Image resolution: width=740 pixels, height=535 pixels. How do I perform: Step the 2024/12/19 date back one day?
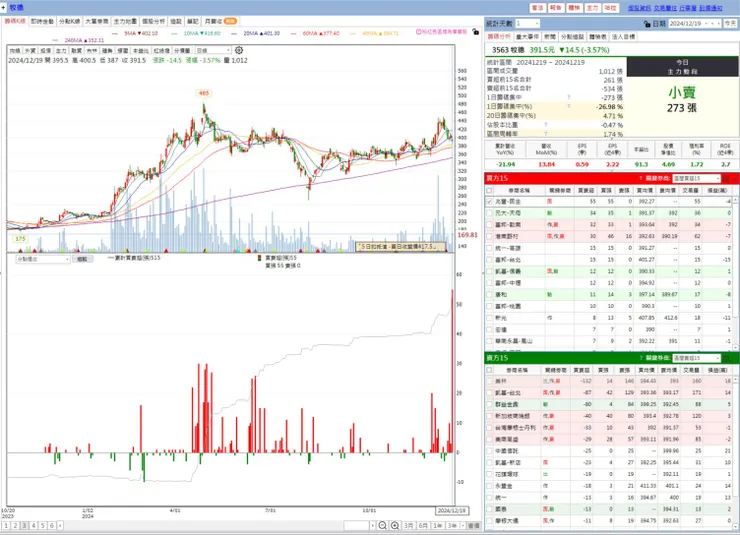coord(706,24)
